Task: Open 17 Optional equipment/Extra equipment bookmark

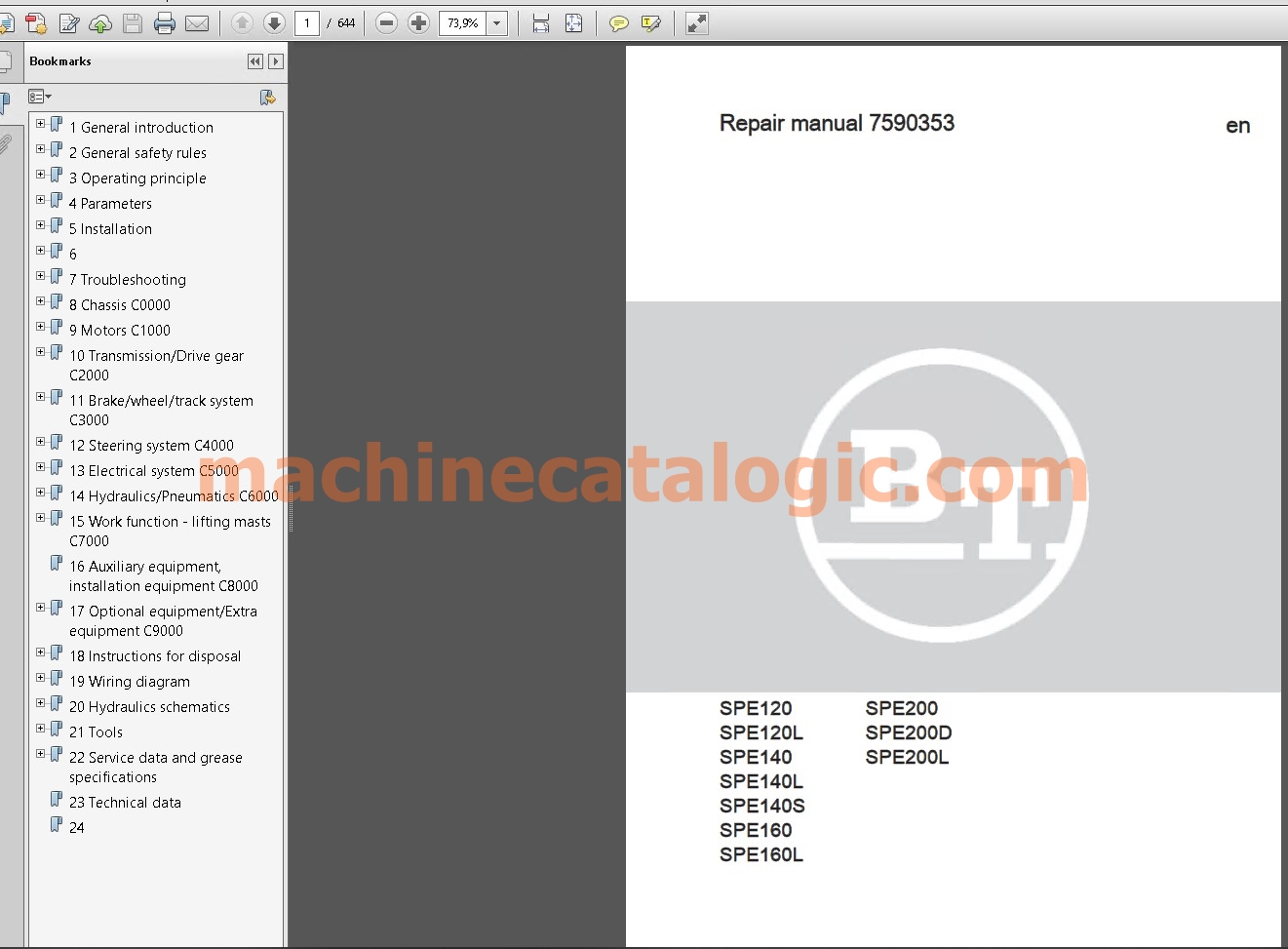Action: (163, 621)
